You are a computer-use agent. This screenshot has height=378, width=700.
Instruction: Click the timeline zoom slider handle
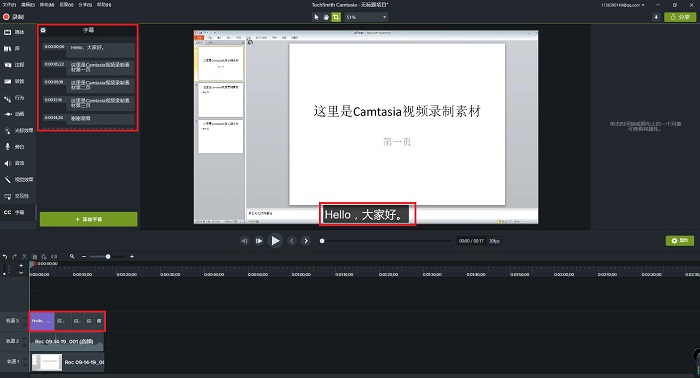[x=108, y=257]
